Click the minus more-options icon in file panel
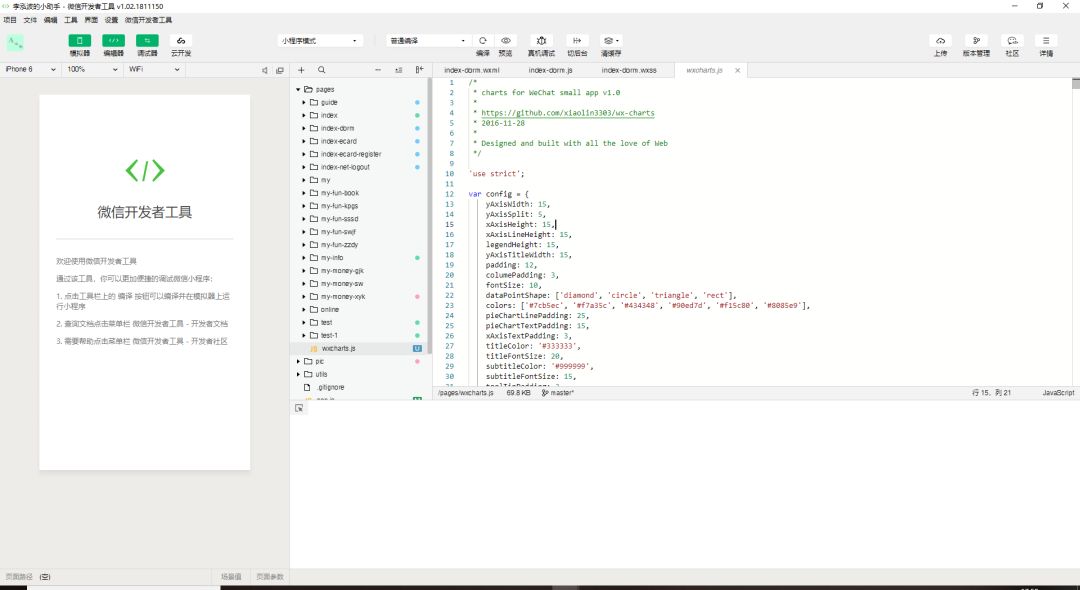 click(x=377, y=70)
